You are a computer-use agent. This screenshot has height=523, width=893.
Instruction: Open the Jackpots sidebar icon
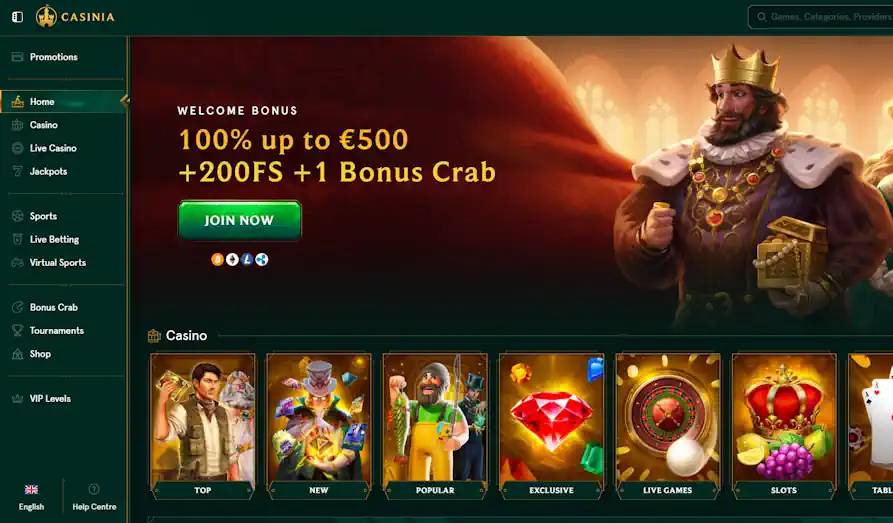tap(18, 171)
